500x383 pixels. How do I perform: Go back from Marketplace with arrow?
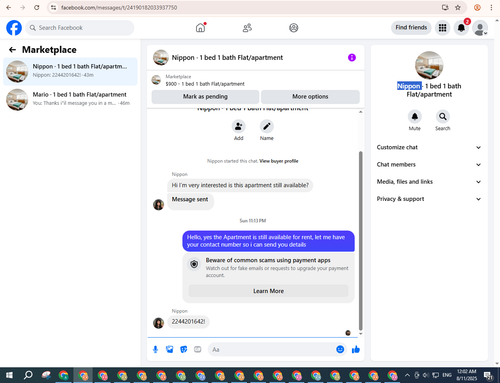12,50
